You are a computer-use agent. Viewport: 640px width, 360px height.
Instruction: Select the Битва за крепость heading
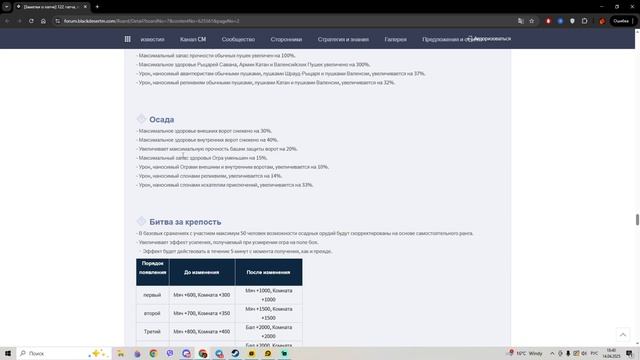185,222
